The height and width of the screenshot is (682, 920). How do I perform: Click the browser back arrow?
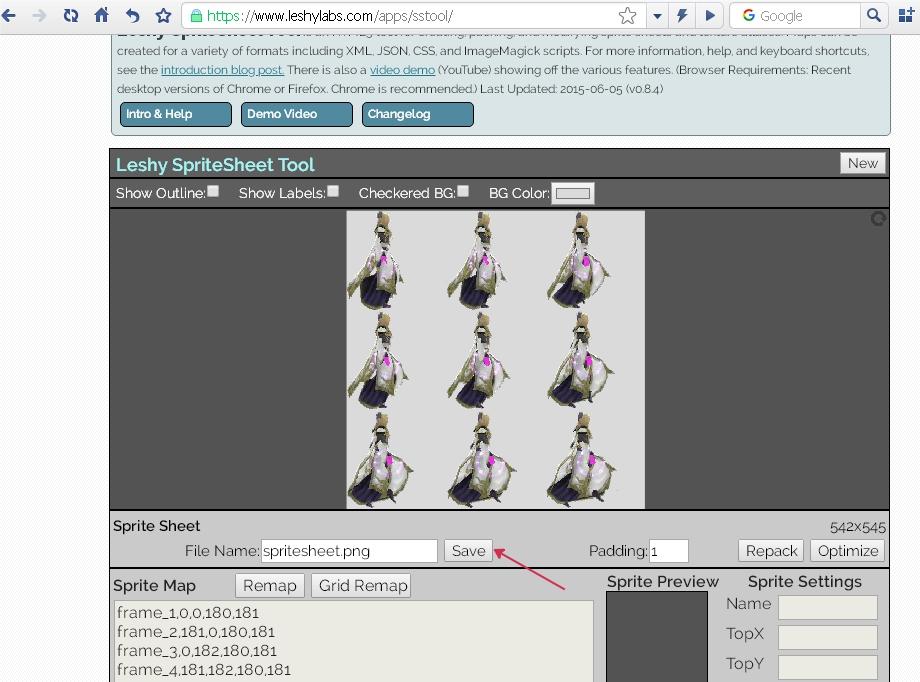tap(10, 16)
